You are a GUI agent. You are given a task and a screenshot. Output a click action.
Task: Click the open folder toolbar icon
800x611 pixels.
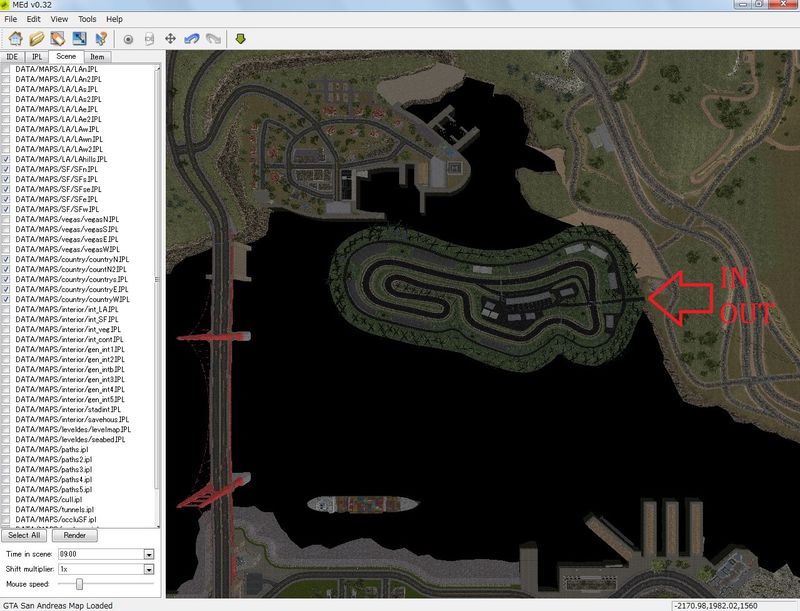click(37, 38)
